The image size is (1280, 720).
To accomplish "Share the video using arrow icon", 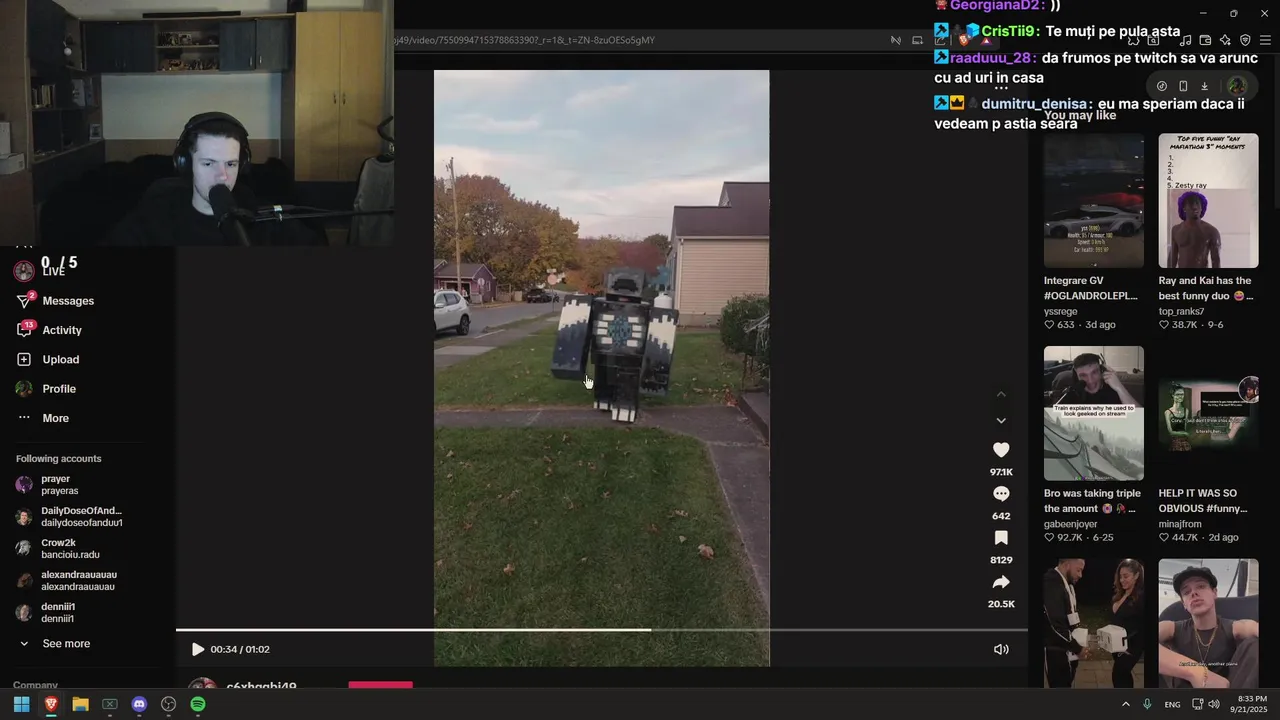I will pyautogui.click(x=1001, y=582).
